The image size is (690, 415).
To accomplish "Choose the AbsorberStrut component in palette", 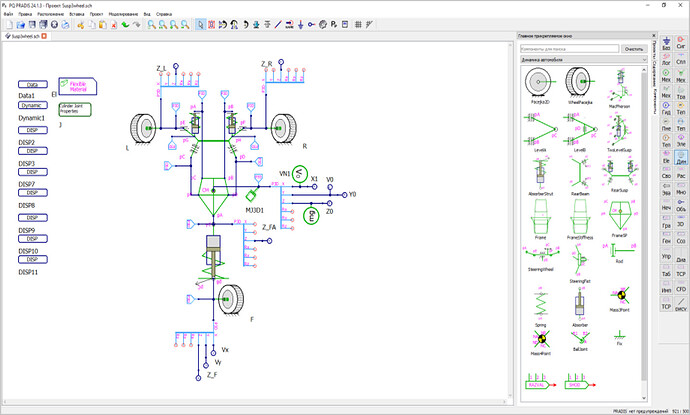I will [x=540, y=177].
